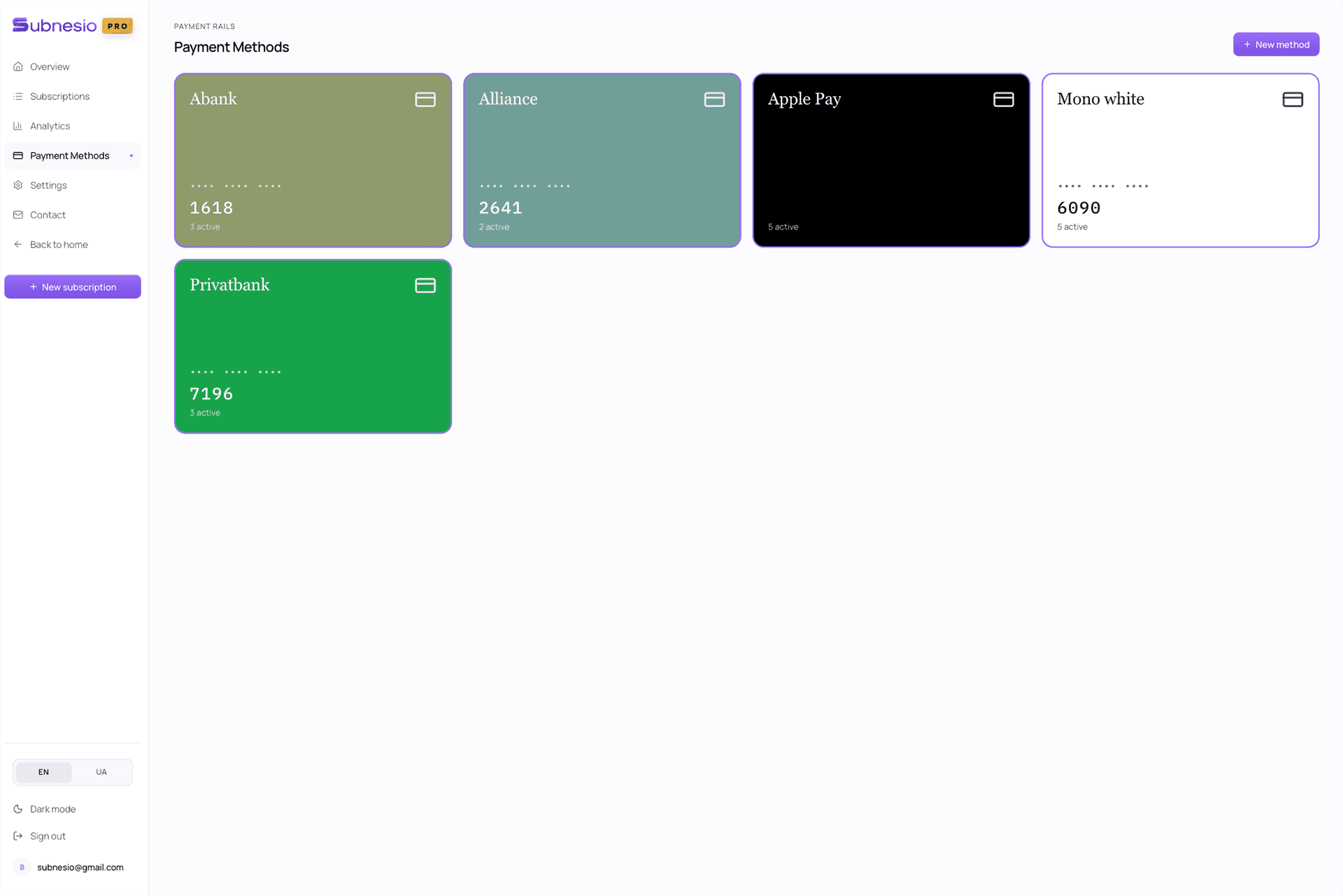Click the credit card icon on Apple Pay

pos(1004,99)
